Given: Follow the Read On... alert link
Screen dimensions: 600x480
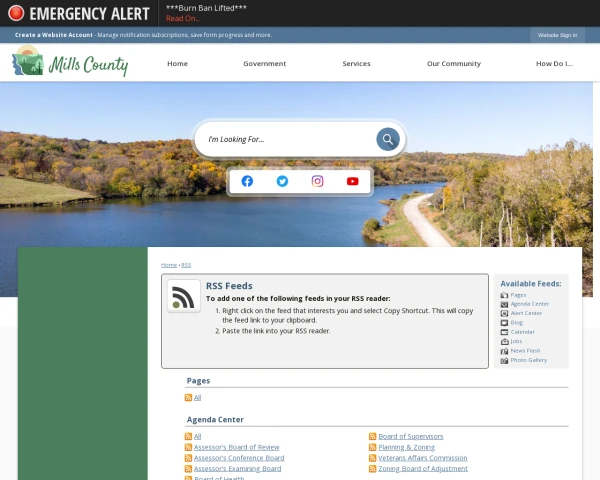Looking at the screenshot, I should (183, 18).
